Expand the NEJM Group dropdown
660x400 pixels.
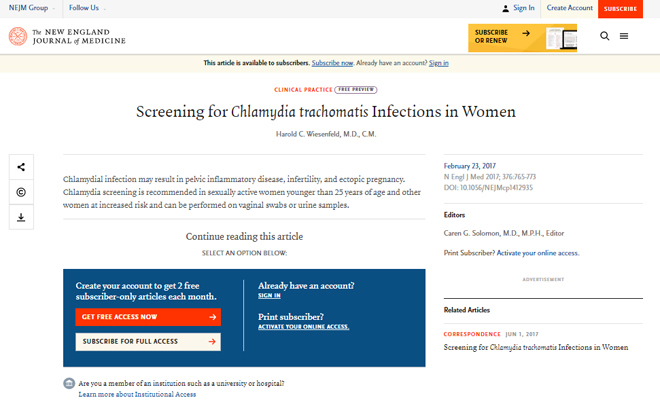32,8
